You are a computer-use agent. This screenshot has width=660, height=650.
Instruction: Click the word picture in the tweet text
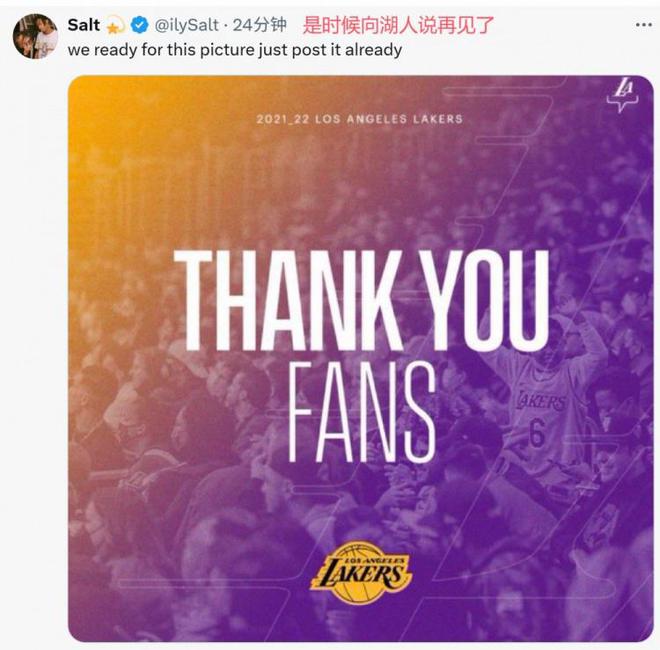point(226,50)
